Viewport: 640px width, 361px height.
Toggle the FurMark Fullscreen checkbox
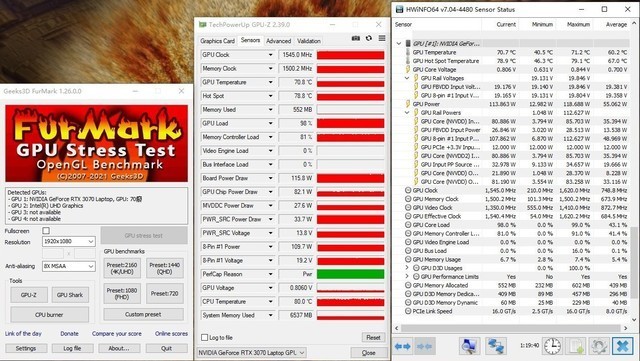(x=46, y=231)
